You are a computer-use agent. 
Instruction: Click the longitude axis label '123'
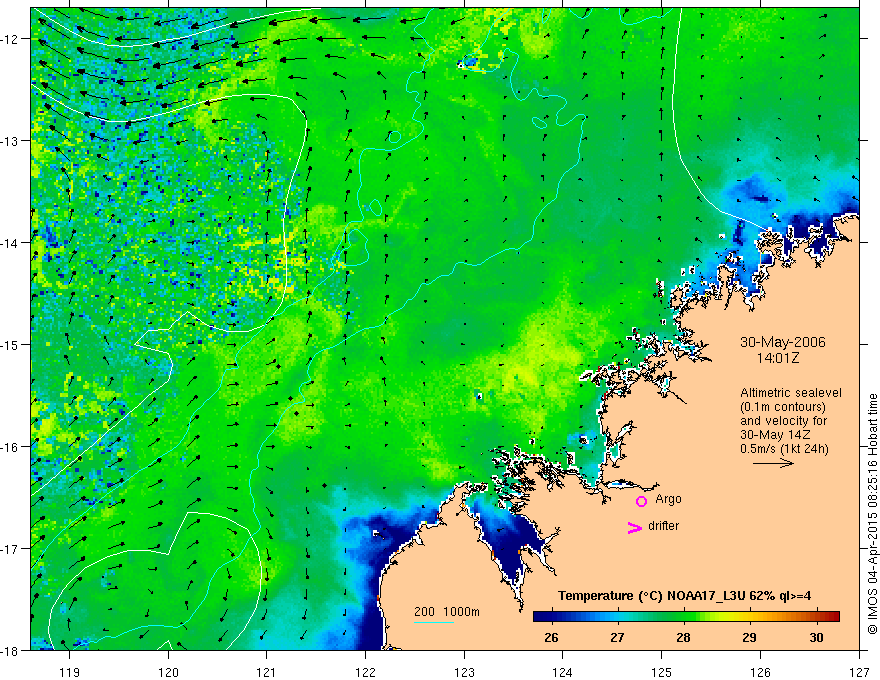coord(464,672)
